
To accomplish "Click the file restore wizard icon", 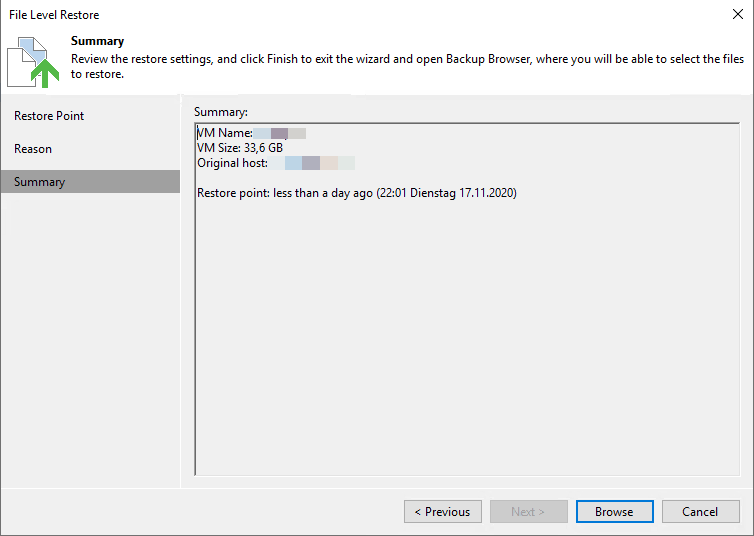I will (33, 62).
